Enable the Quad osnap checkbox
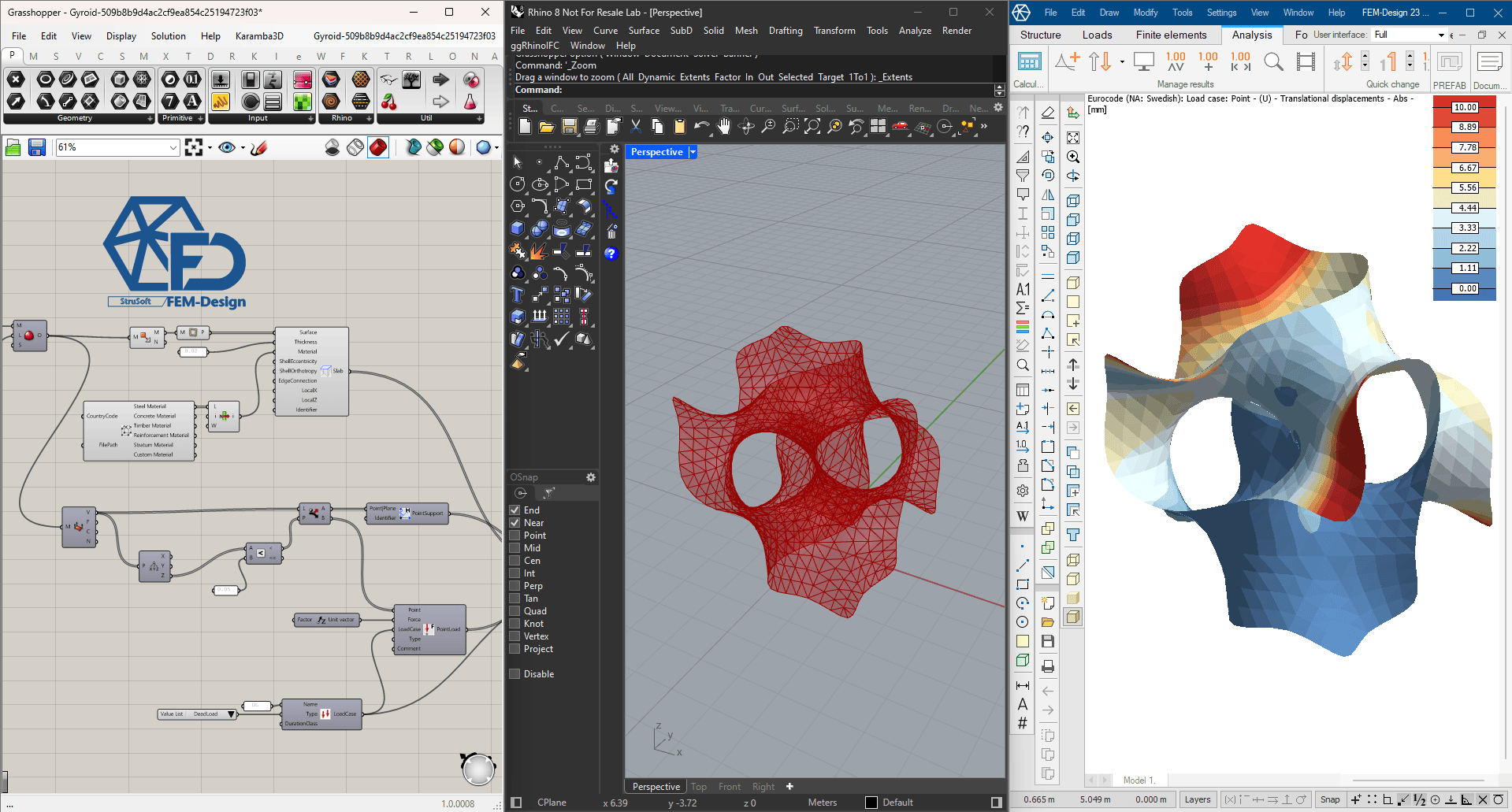 pyautogui.click(x=515, y=611)
